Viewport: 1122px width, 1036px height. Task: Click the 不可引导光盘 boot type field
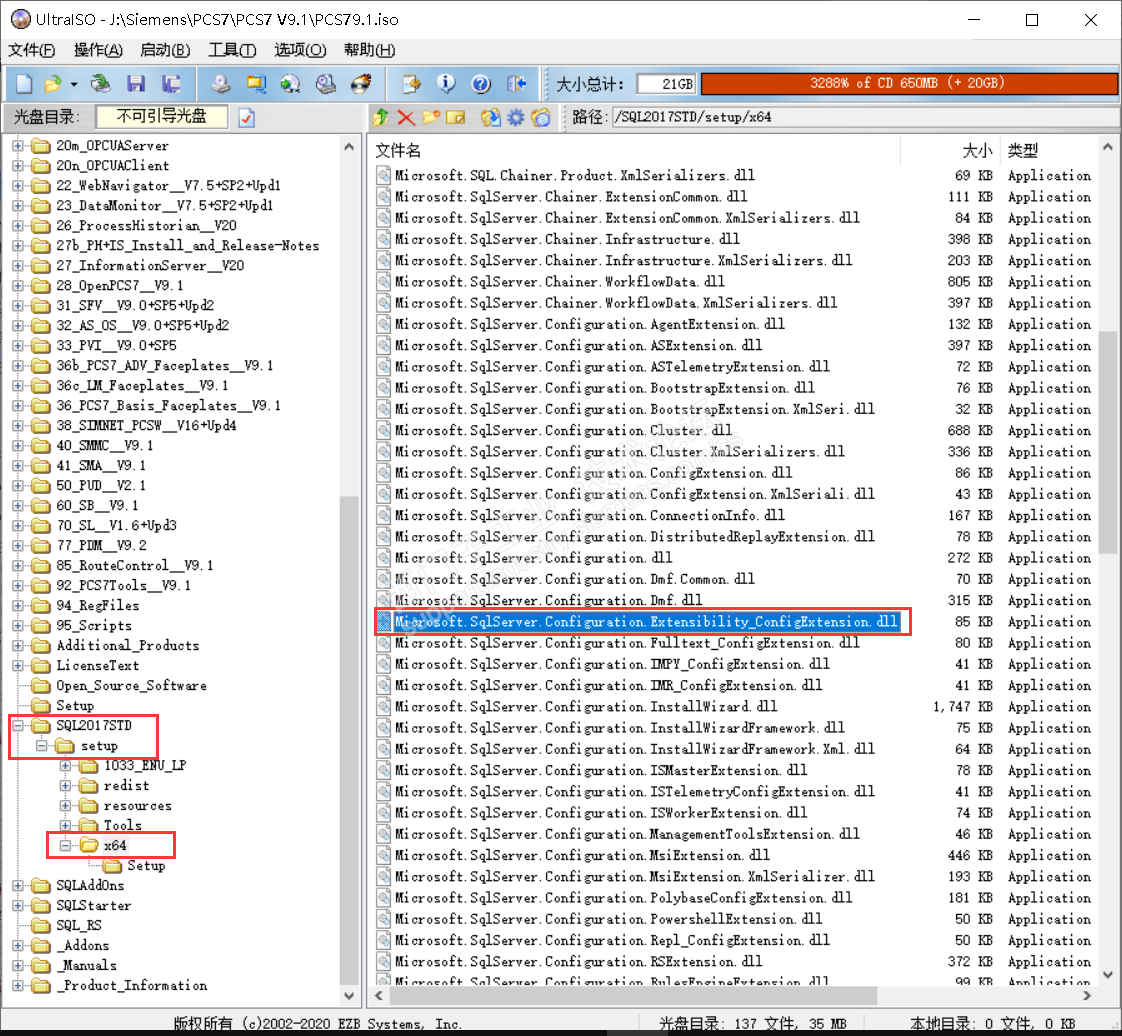pos(162,117)
